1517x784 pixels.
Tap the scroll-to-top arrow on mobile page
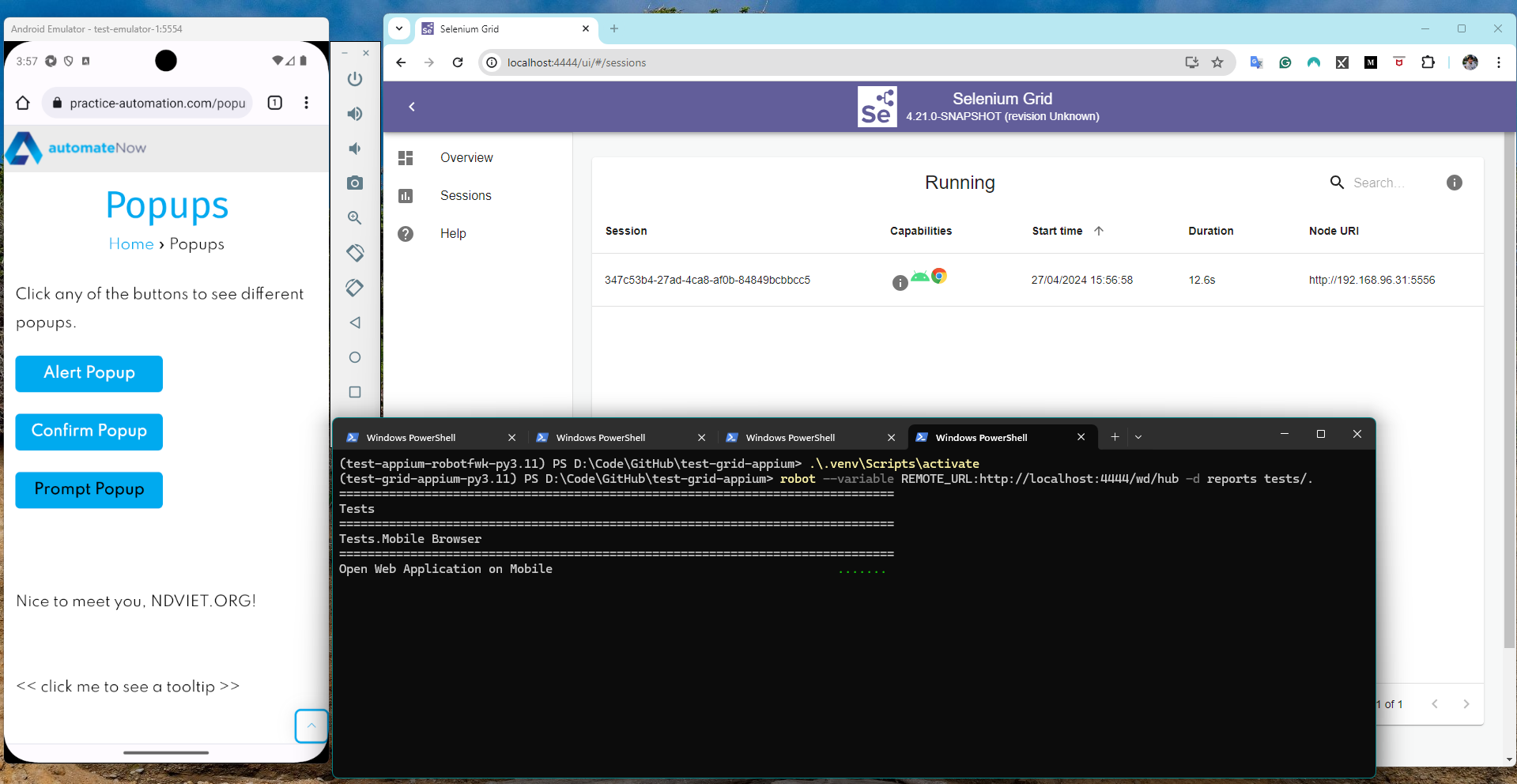click(311, 726)
